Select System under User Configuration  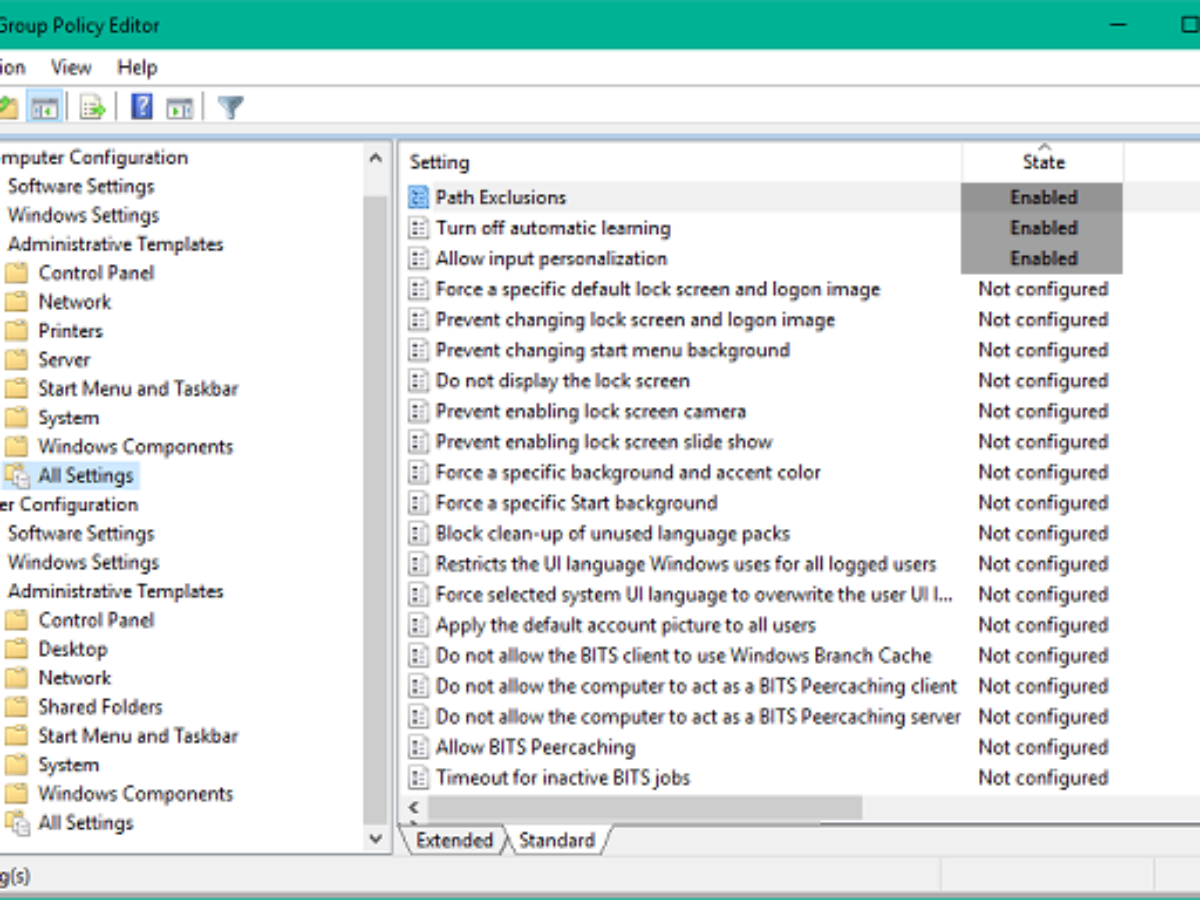[68, 765]
